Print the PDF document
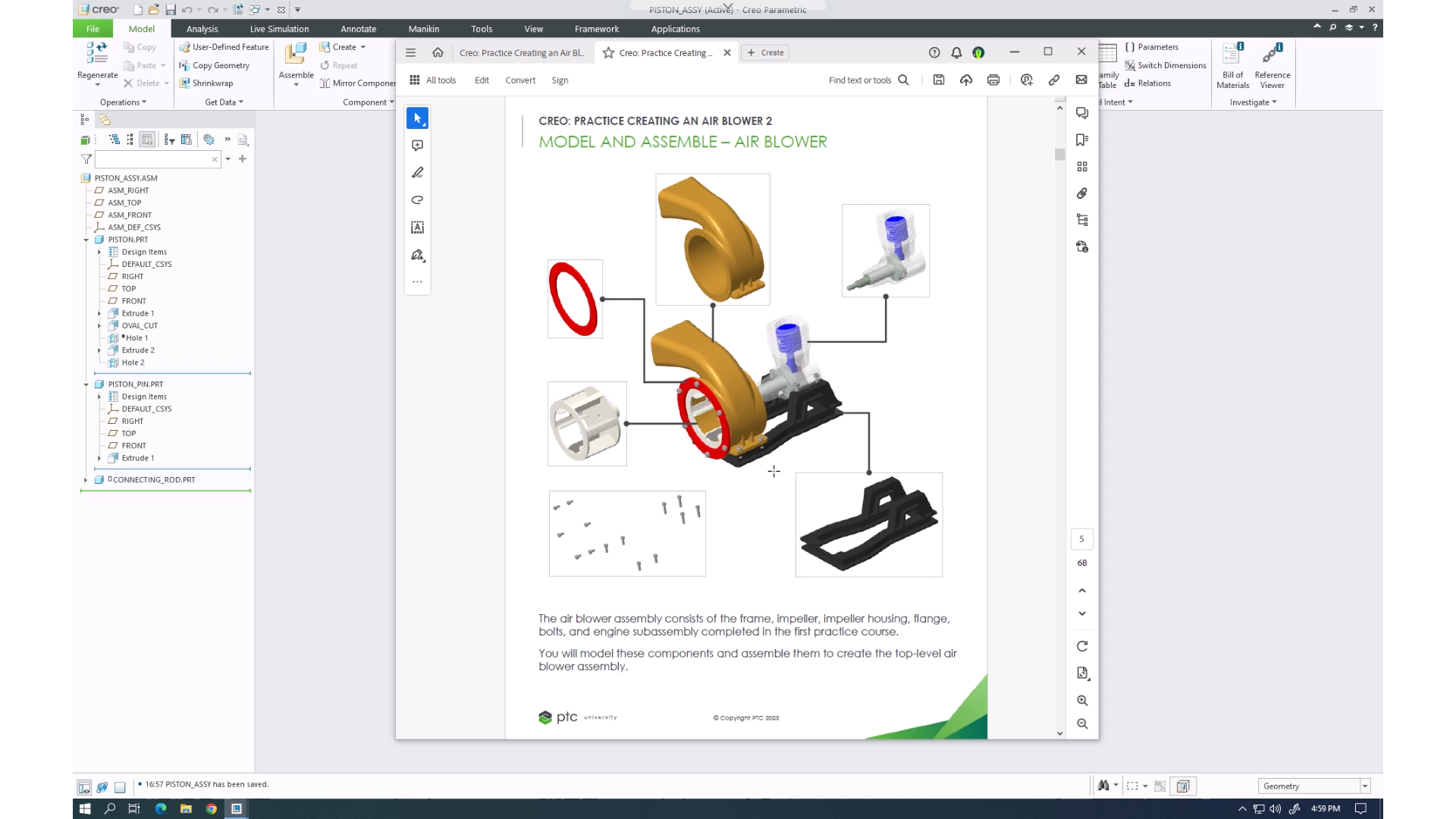The height and width of the screenshot is (819, 1456). click(x=993, y=80)
